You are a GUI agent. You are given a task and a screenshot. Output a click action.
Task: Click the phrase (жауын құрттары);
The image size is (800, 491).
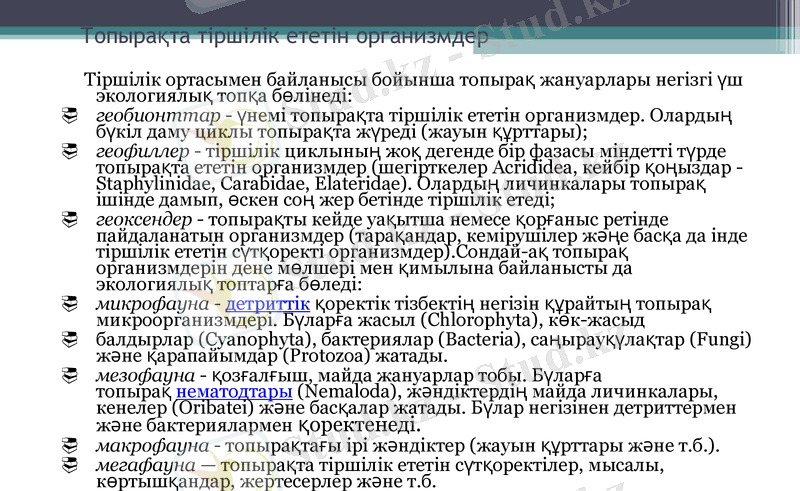point(505,132)
